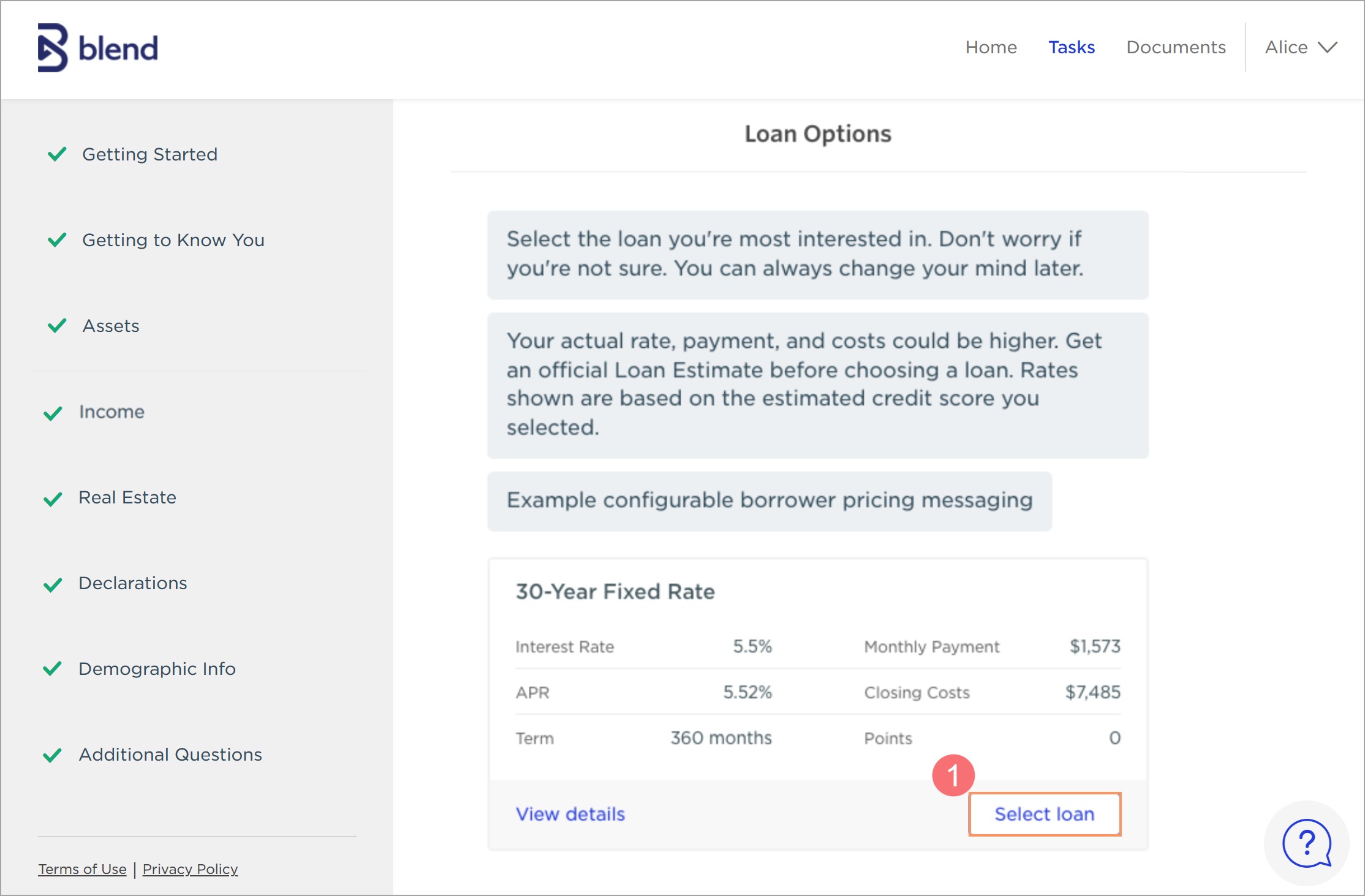Click the Income section checkmark icon

point(53,413)
